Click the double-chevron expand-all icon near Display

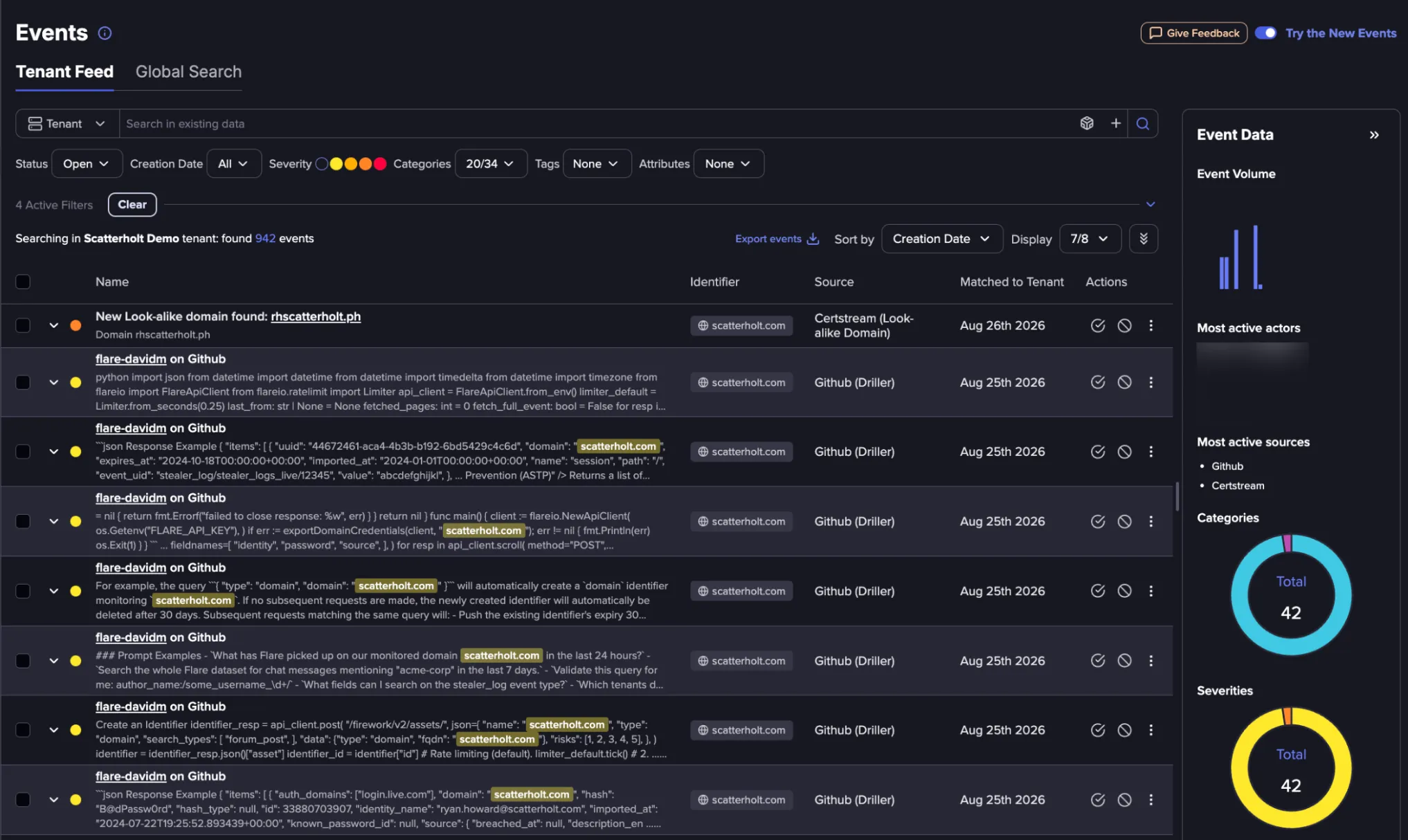pyautogui.click(x=1144, y=239)
